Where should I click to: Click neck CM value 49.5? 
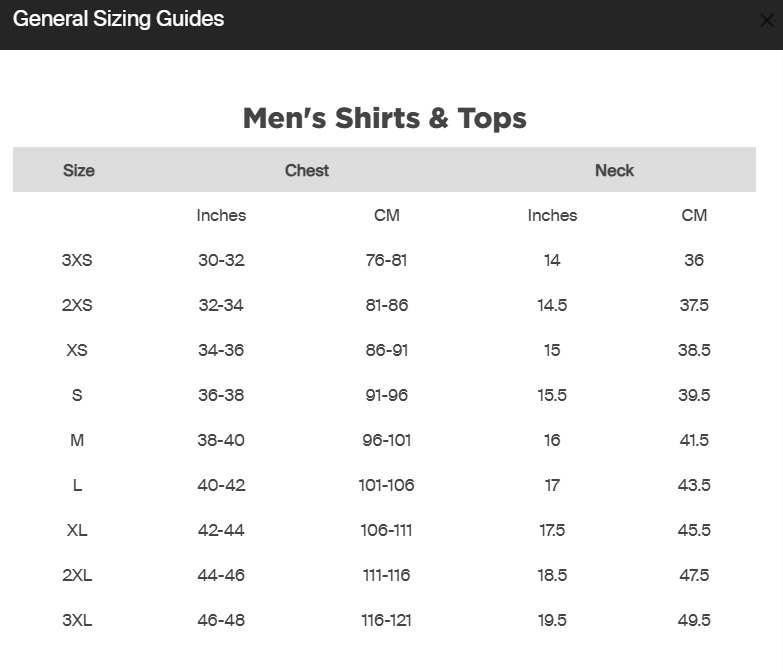click(x=694, y=620)
